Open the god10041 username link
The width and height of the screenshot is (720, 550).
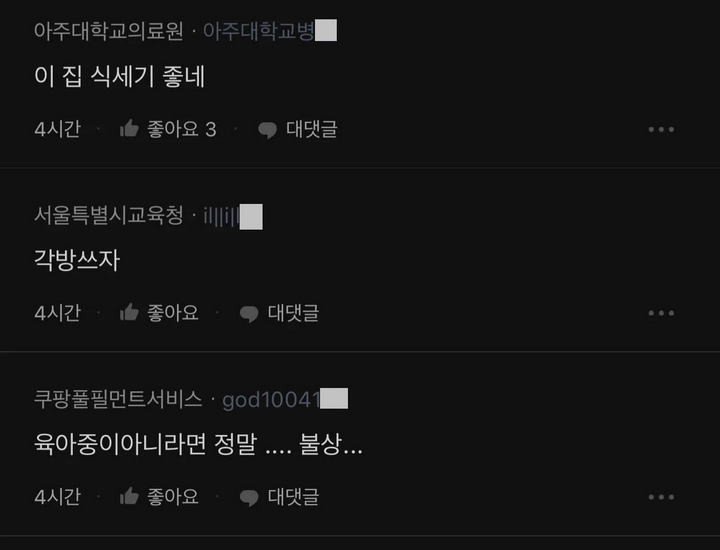tap(285, 399)
